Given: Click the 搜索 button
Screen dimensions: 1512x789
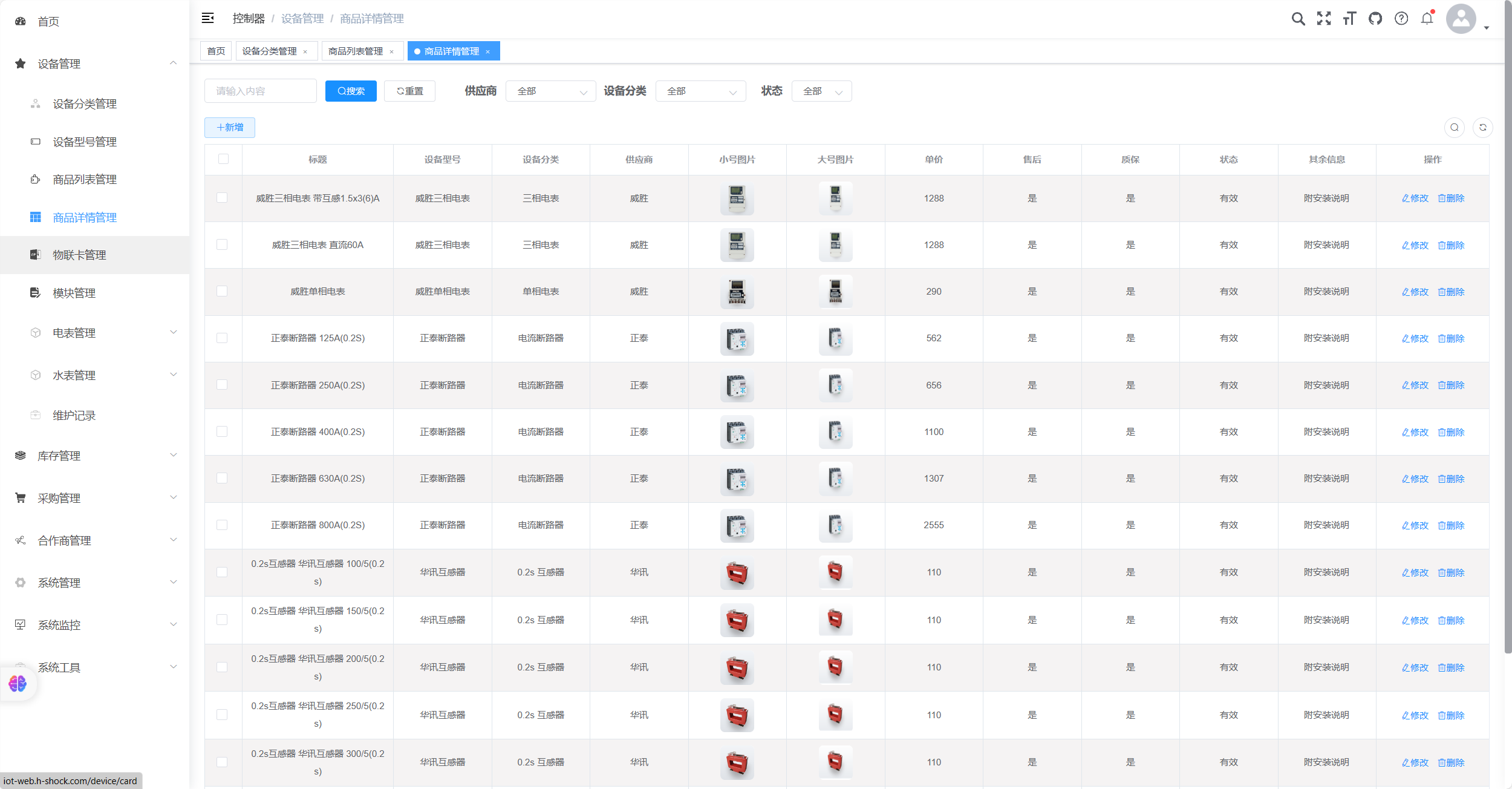Looking at the screenshot, I should (351, 91).
